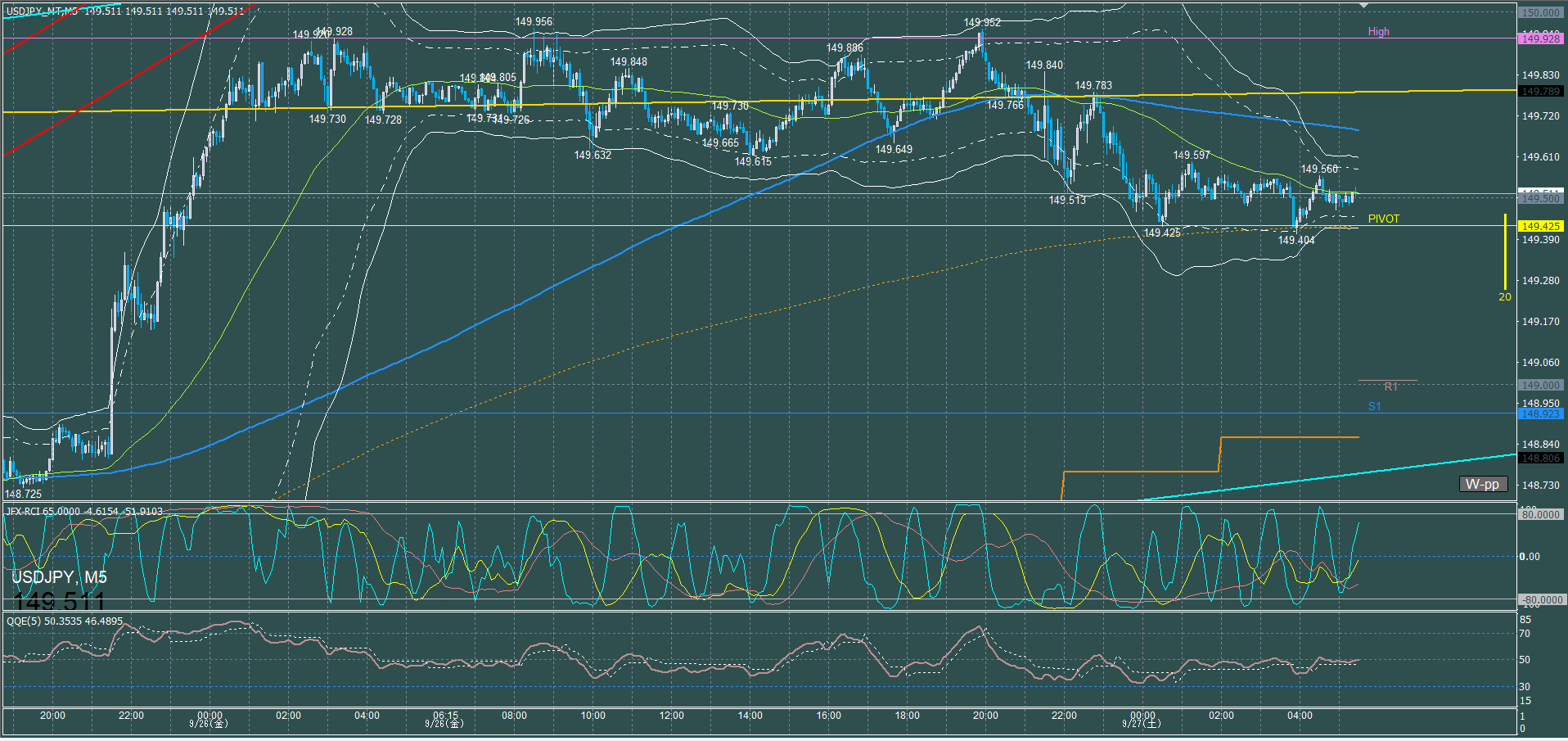Click the blue 148.923 price tag
Screen dimensions: 1568x741
(1540, 413)
